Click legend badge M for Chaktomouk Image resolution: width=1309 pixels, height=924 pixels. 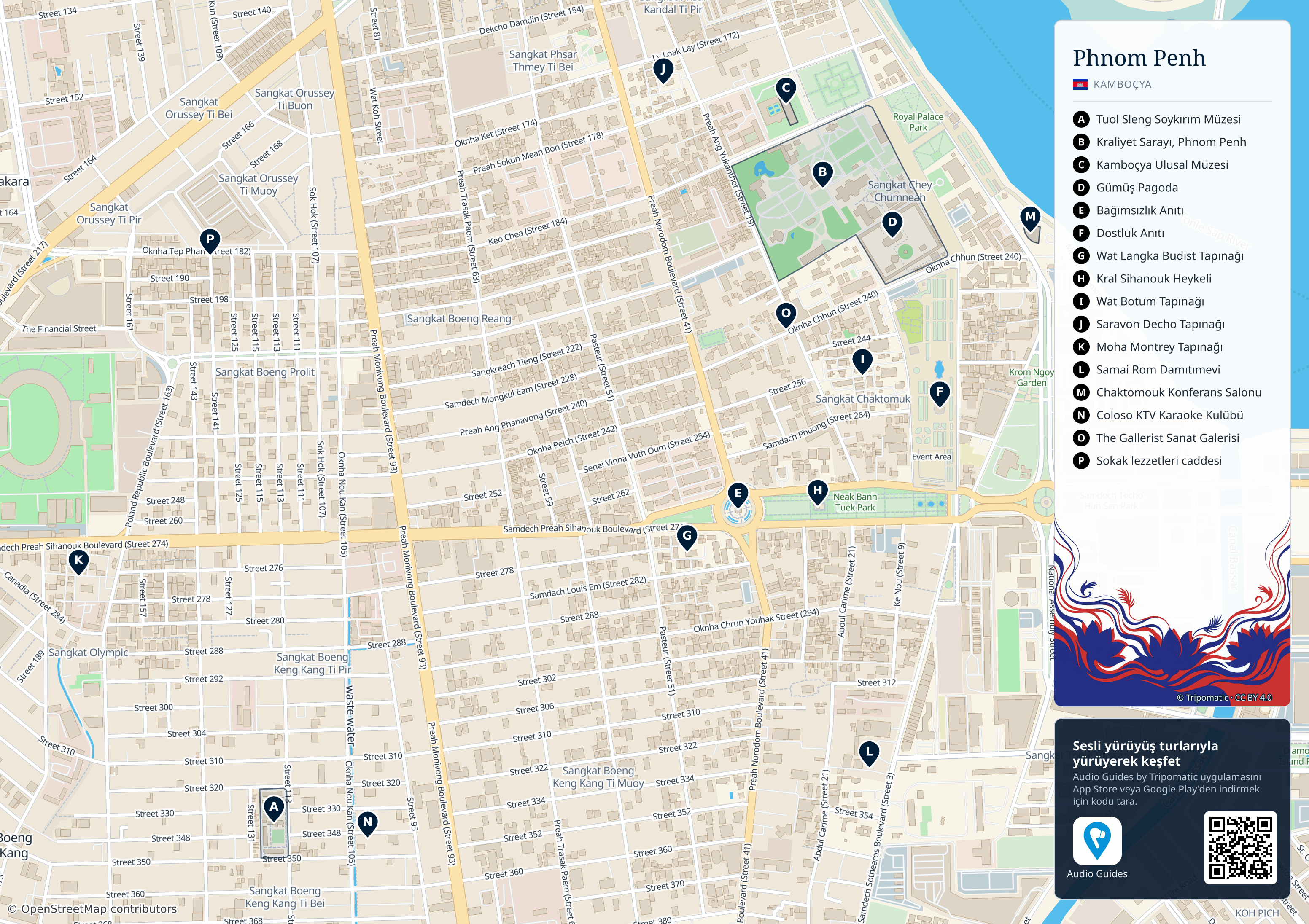coord(1081,392)
